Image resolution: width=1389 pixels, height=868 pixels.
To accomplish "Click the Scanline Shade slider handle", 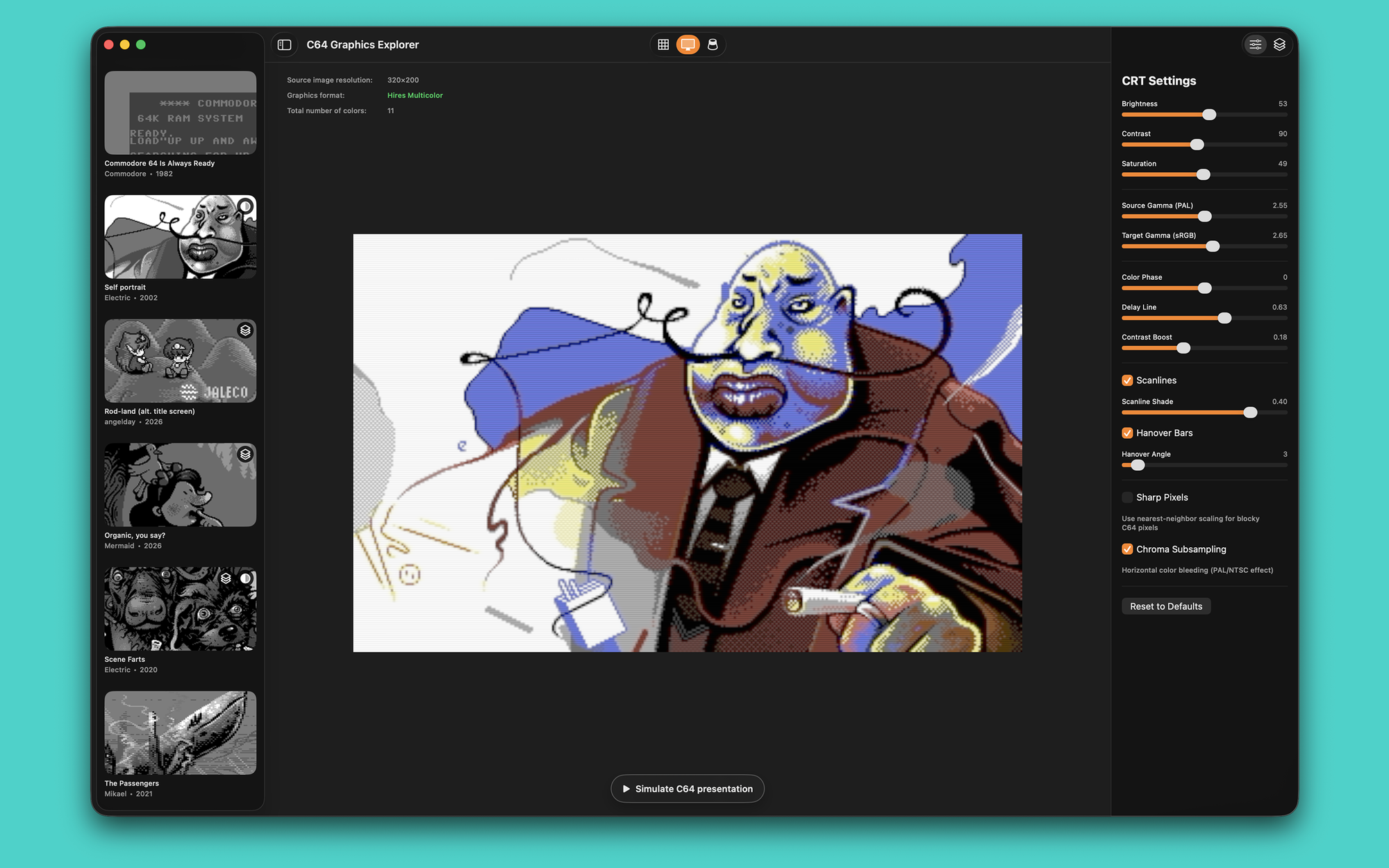I will click(x=1250, y=412).
